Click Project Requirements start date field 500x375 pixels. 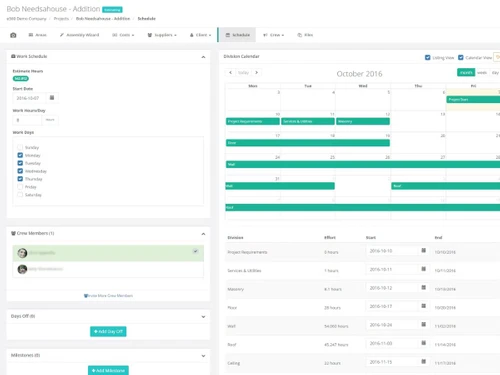tap(392, 251)
